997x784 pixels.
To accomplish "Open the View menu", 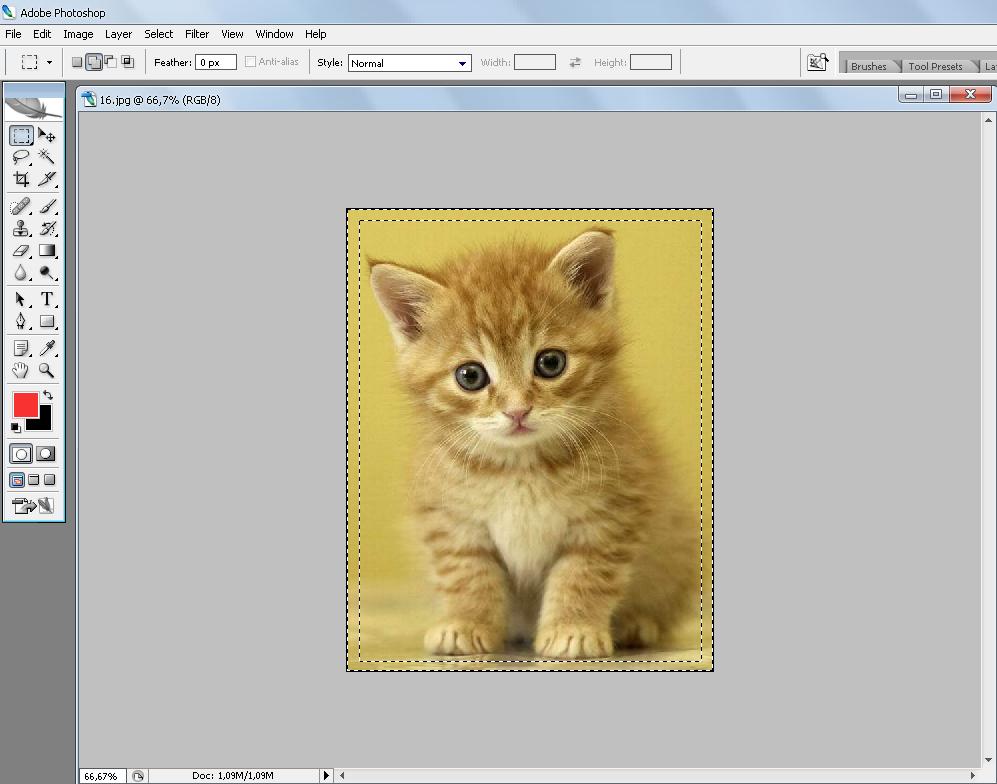I will coord(232,34).
